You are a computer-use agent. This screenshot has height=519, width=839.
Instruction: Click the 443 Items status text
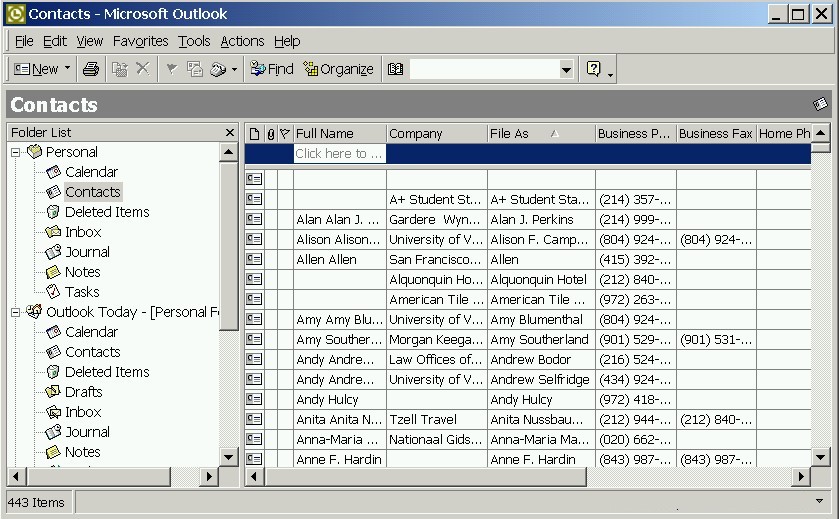(x=36, y=502)
